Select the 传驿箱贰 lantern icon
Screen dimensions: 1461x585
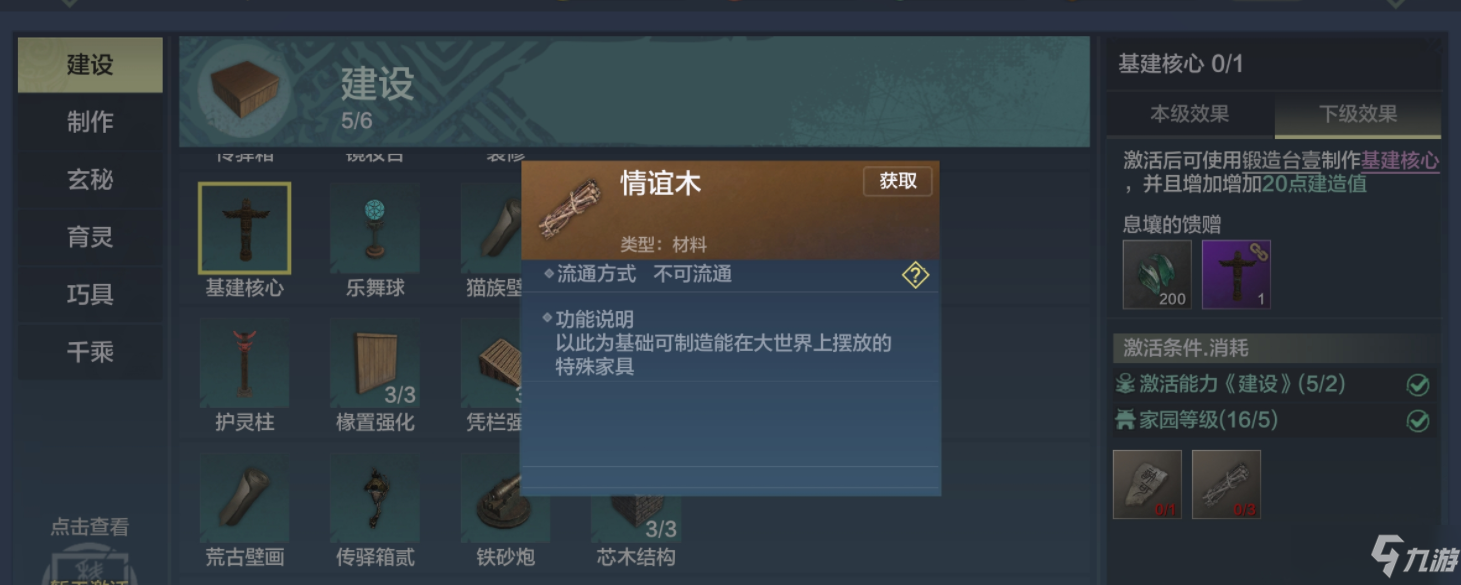pos(374,499)
